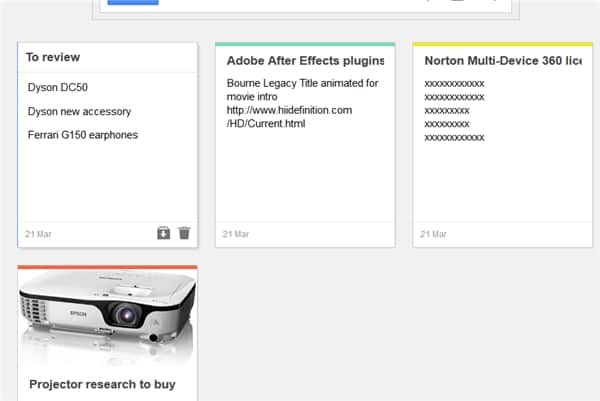Image resolution: width=600 pixels, height=401 pixels.
Task: Click the 21 Mar date on Norton note
Action: coord(433,234)
